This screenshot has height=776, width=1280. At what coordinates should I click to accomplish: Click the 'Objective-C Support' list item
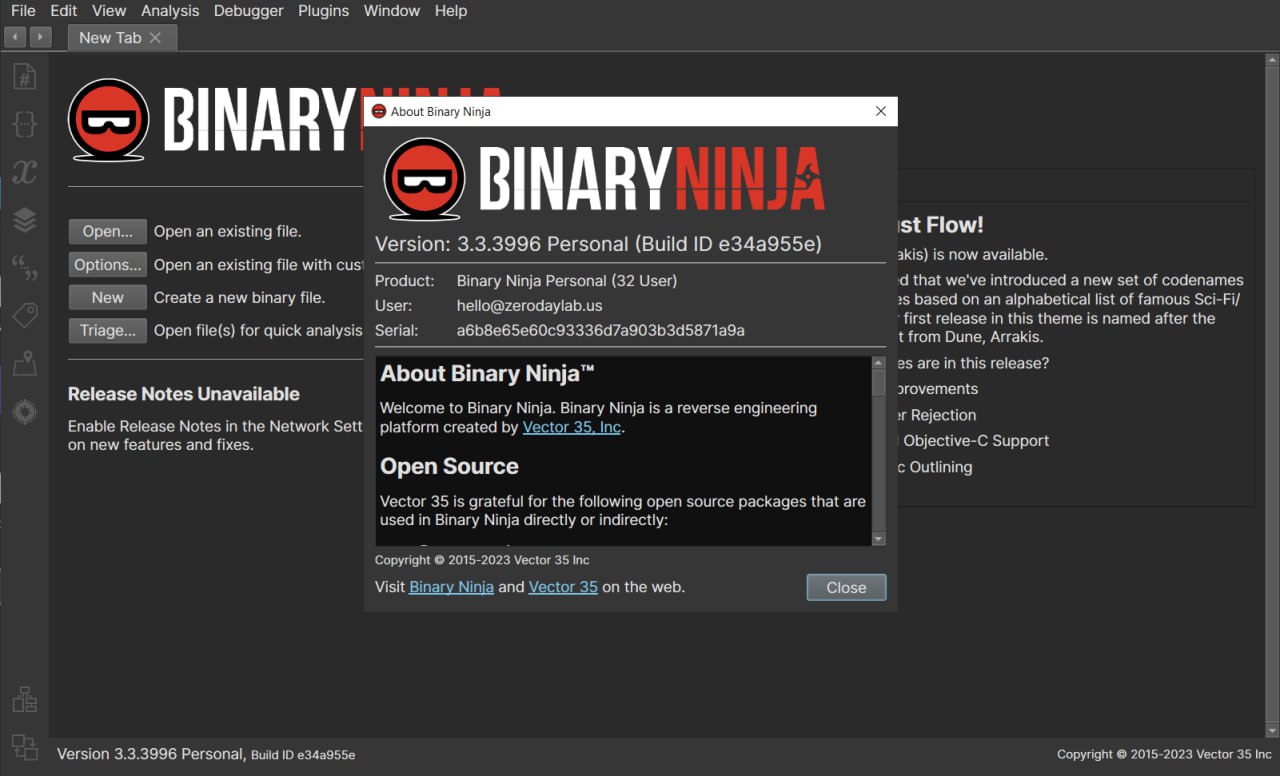(x=976, y=441)
